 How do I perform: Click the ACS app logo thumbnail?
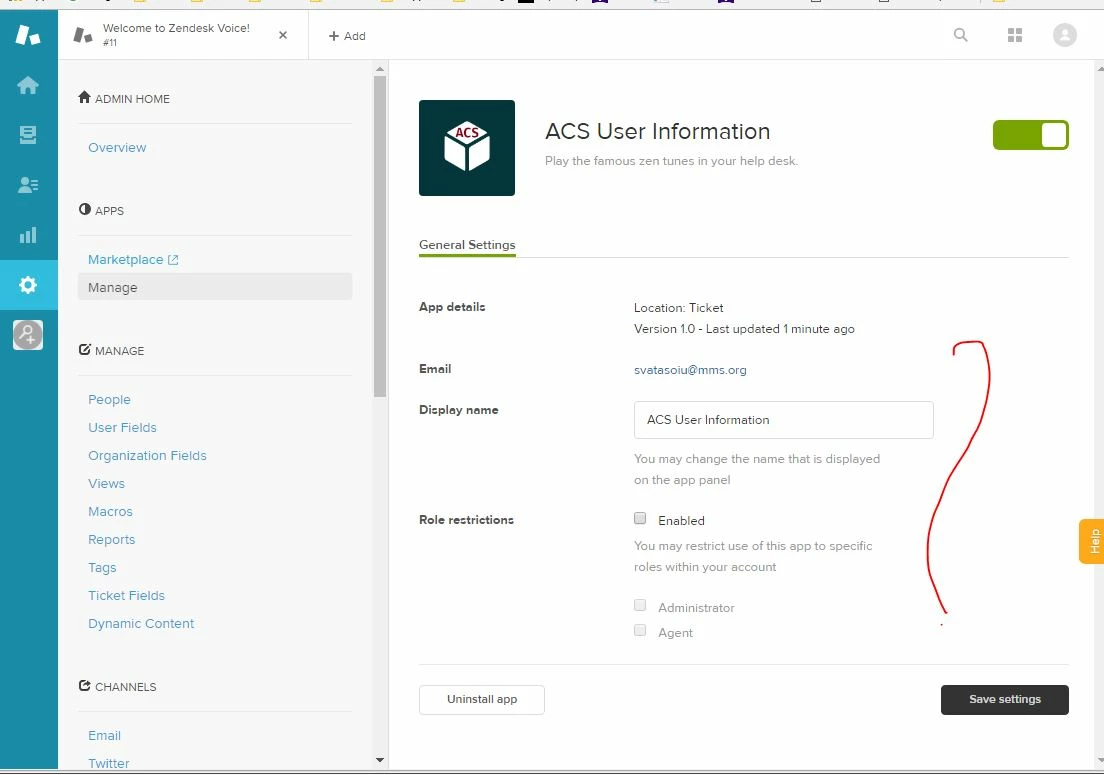point(467,148)
